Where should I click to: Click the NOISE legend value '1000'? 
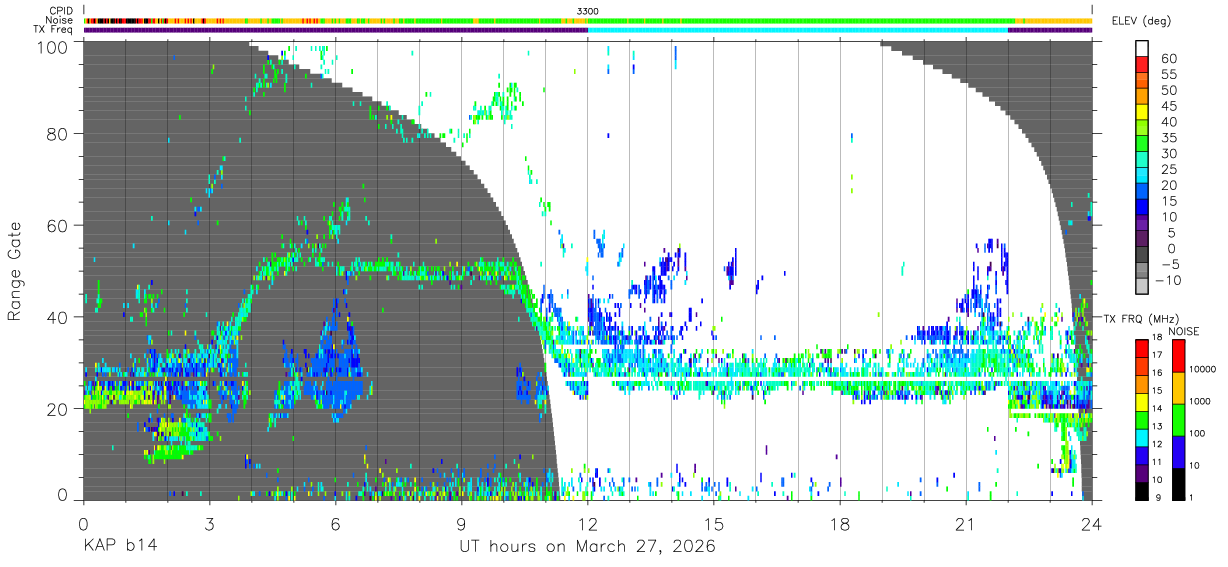point(1199,401)
